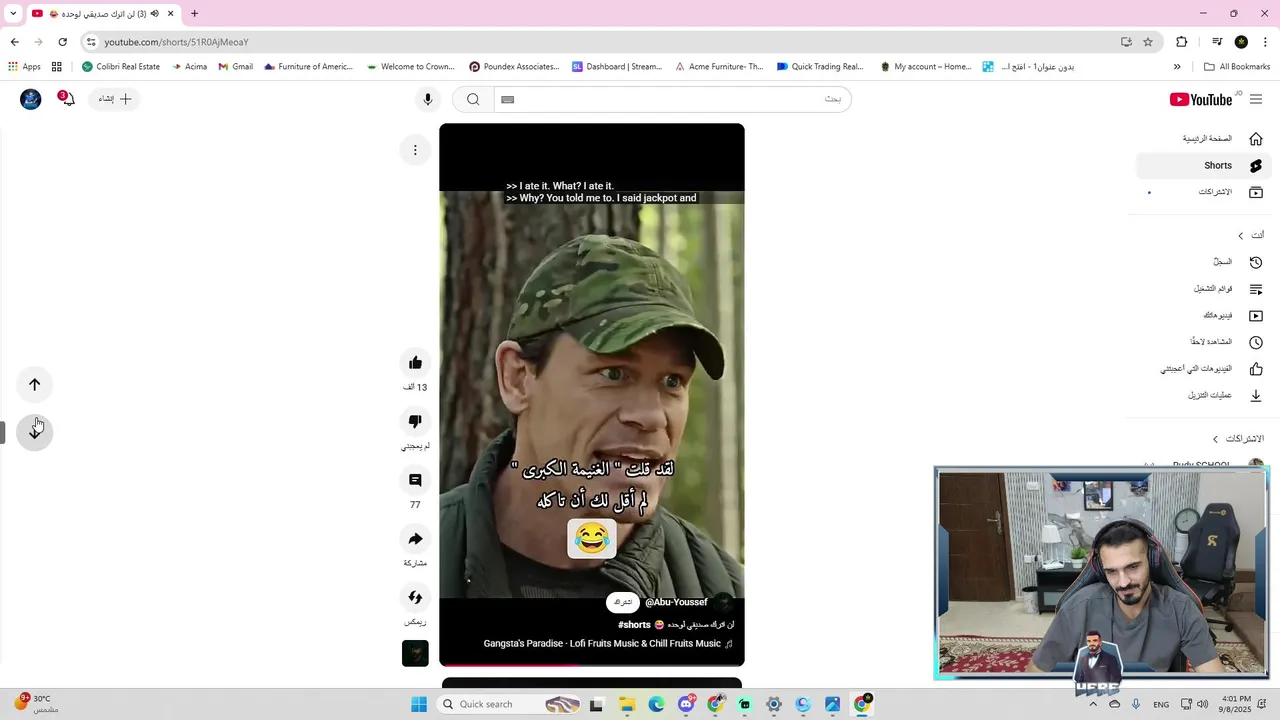Open File Explorer from taskbar

coord(627,704)
